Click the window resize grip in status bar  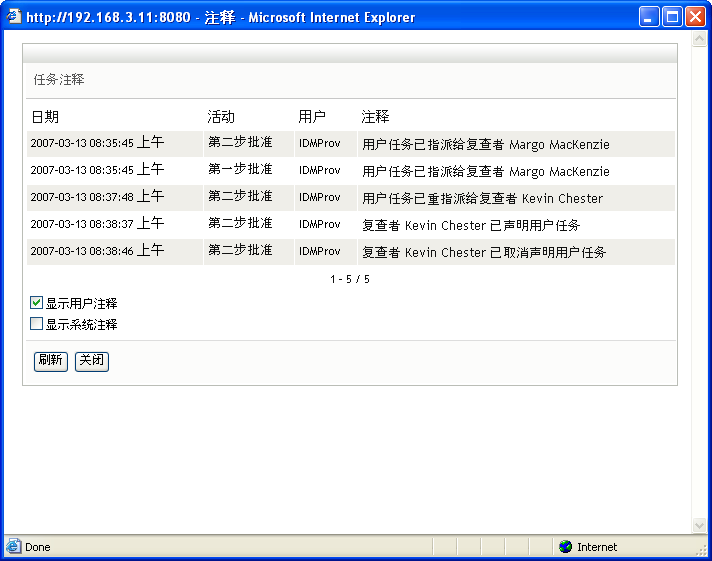(x=702, y=549)
